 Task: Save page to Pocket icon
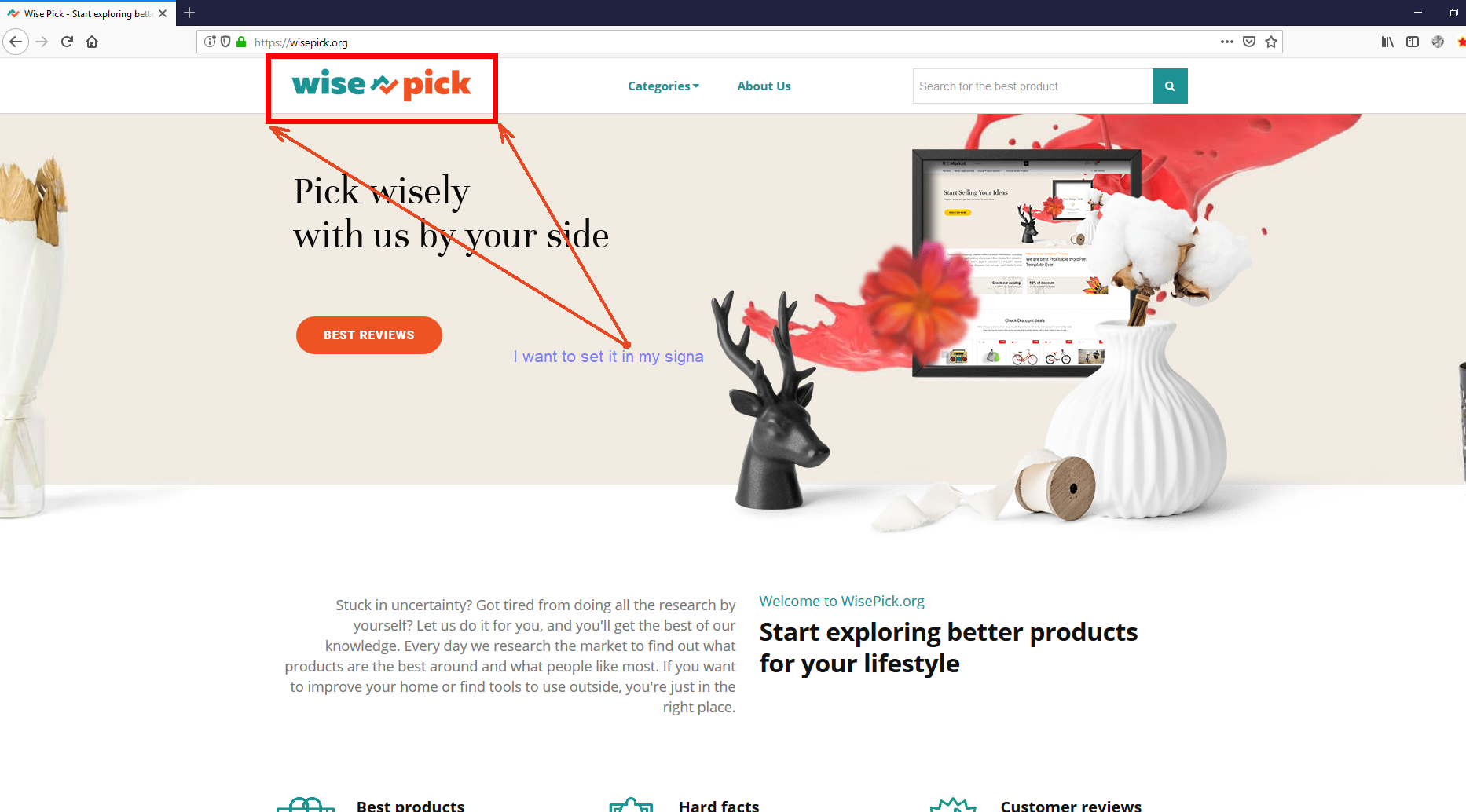1249,42
